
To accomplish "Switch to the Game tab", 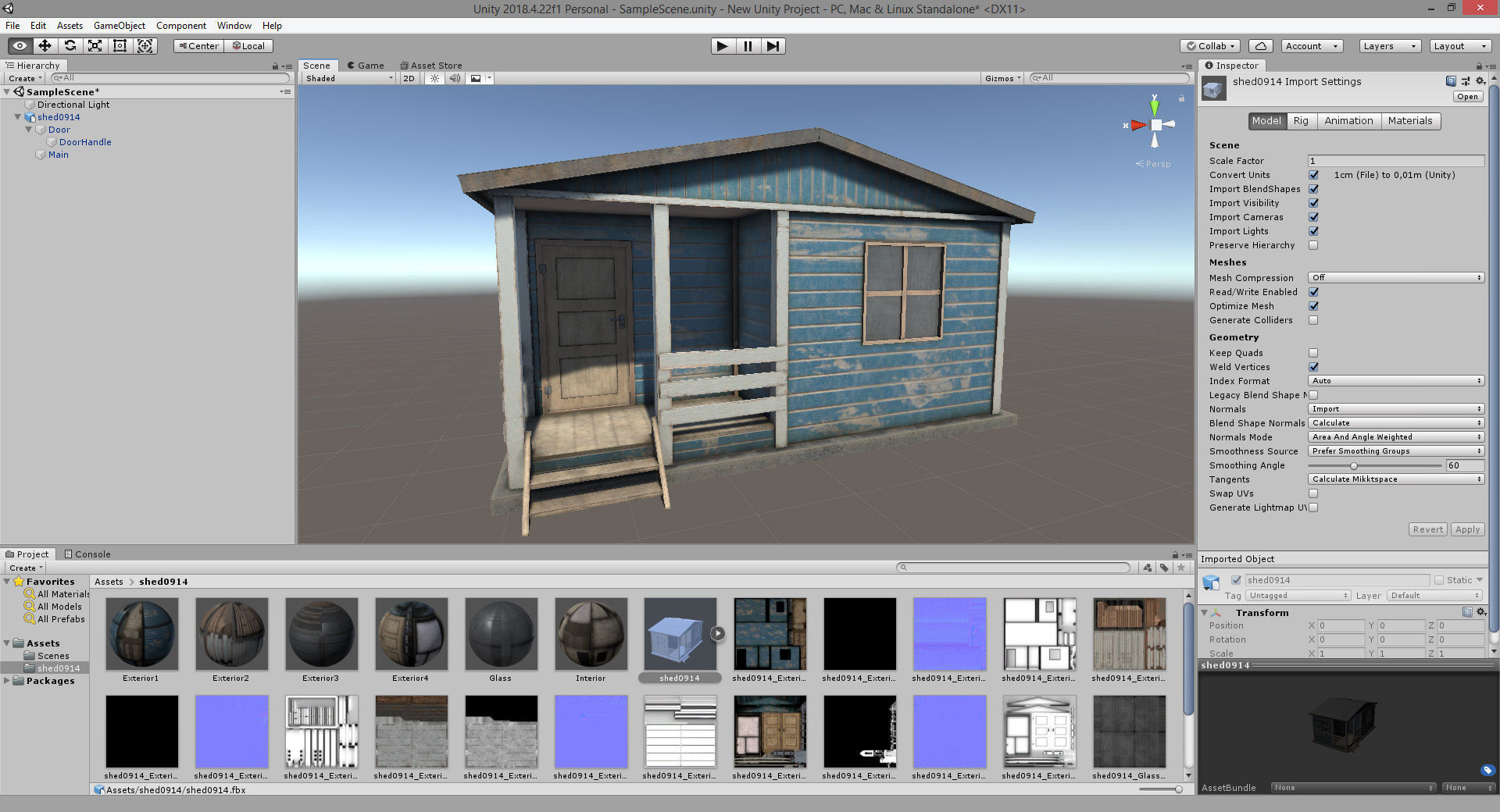I will (x=366, y=66).
